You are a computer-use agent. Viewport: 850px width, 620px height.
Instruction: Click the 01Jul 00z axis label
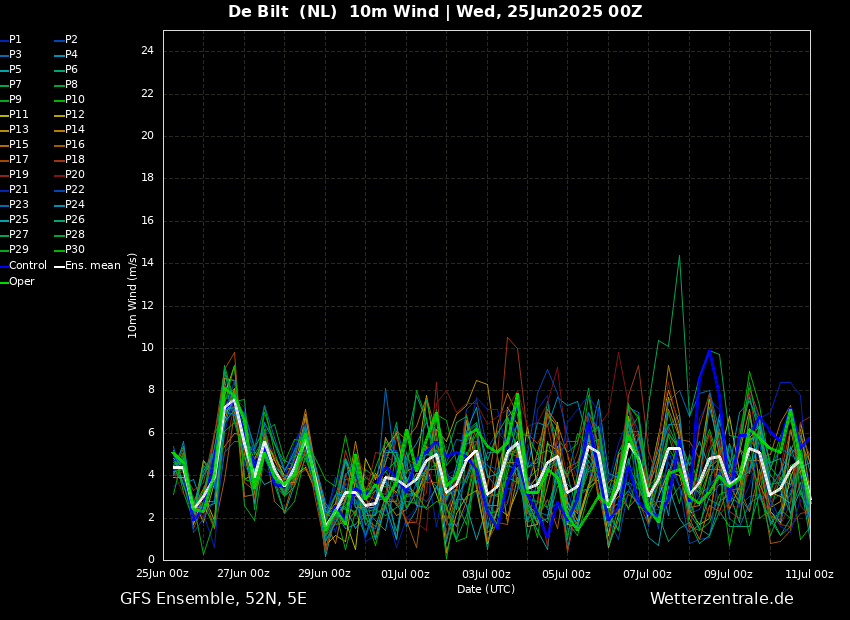(x=405, y=574)
